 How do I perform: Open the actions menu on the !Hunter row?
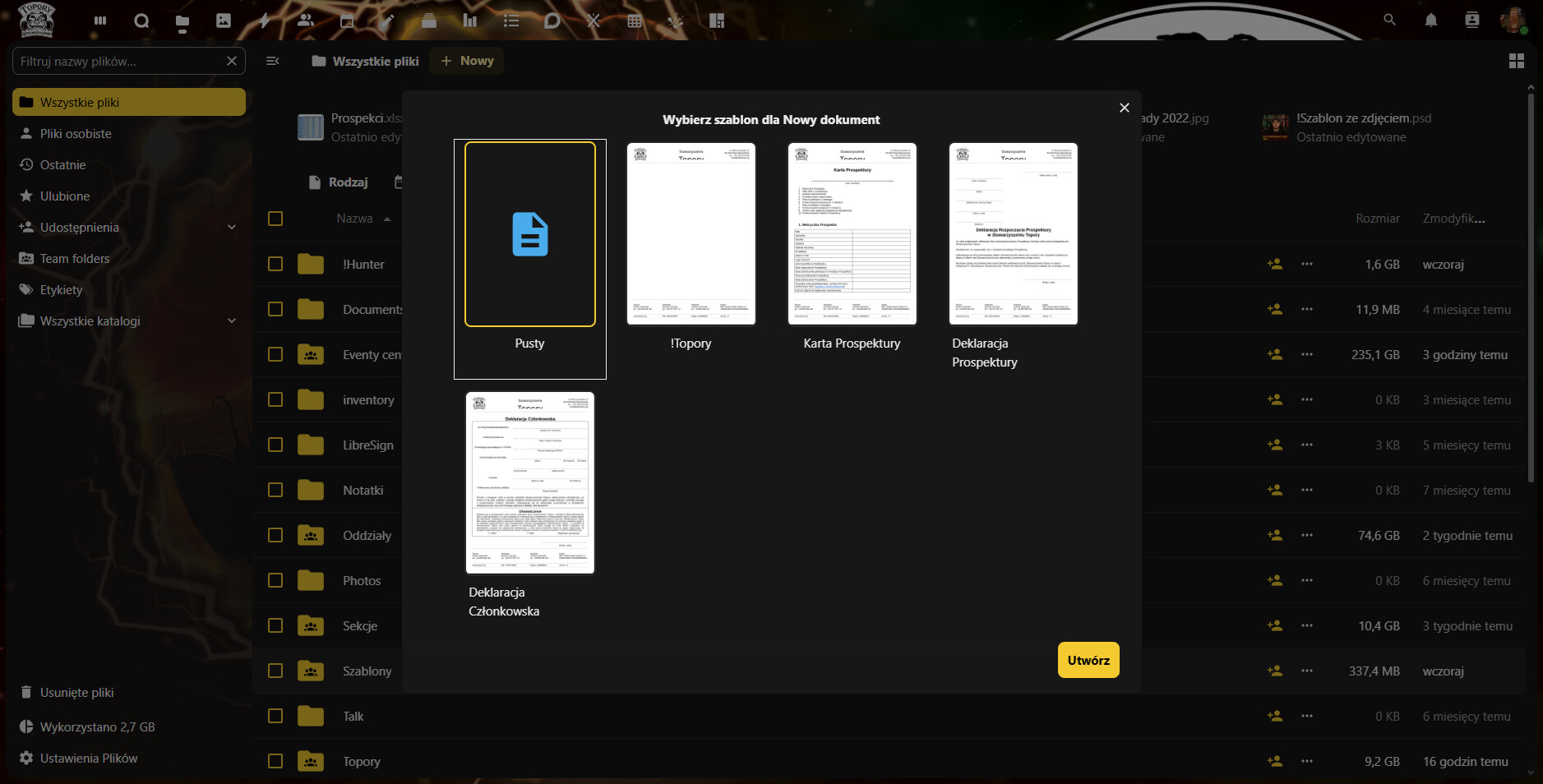pyautogui.click(x=1307, y=265)
